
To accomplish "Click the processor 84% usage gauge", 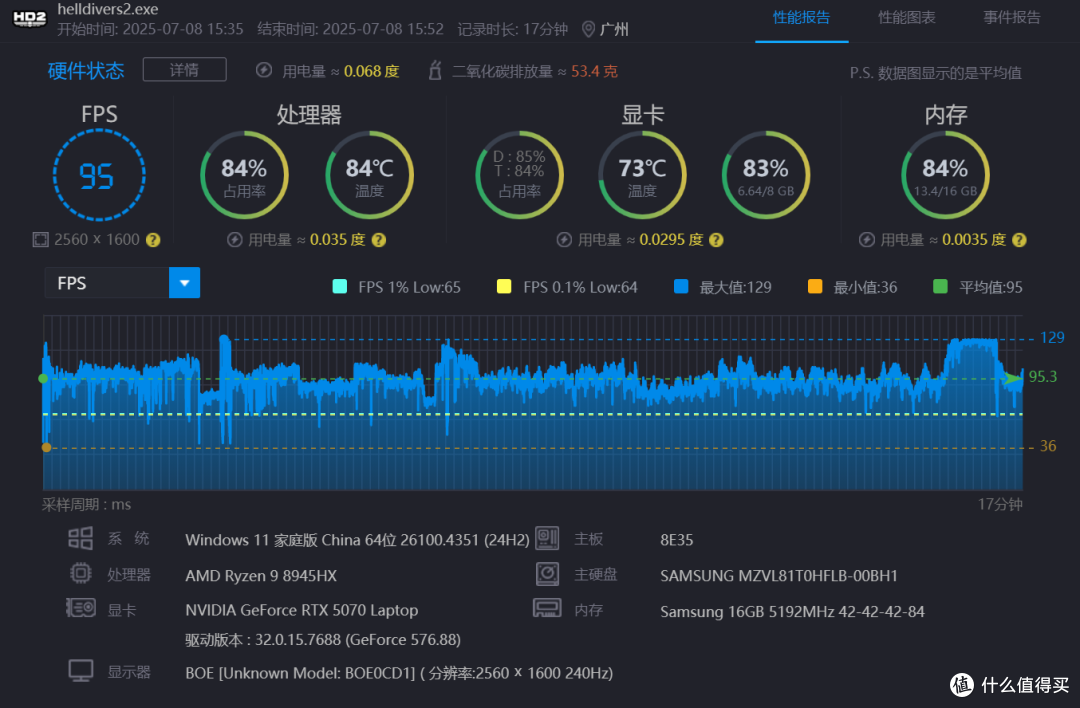I will (x=245, y=175).
